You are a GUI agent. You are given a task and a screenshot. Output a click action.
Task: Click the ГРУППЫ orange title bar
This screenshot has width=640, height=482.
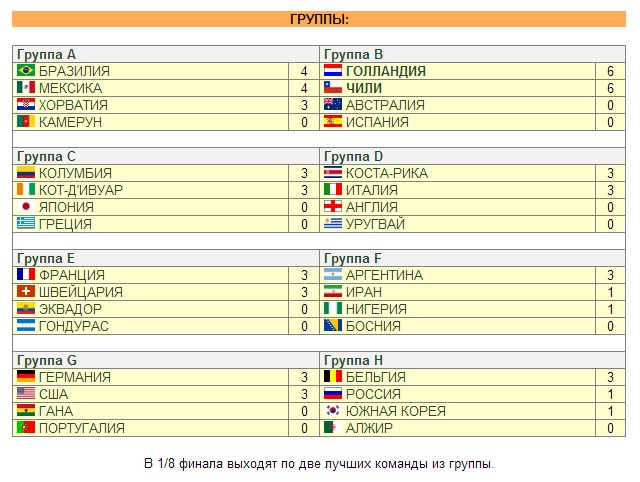point(319,19)
